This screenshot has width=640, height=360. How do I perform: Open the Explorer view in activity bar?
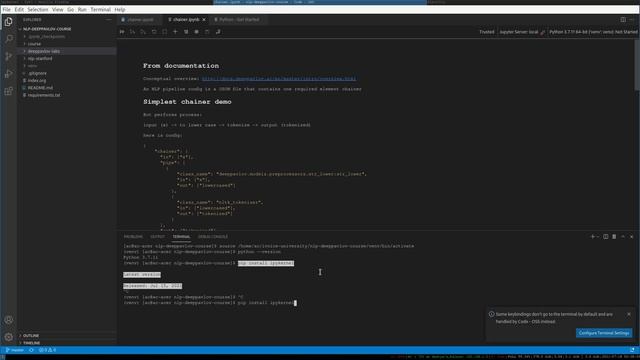pos(9,22)
